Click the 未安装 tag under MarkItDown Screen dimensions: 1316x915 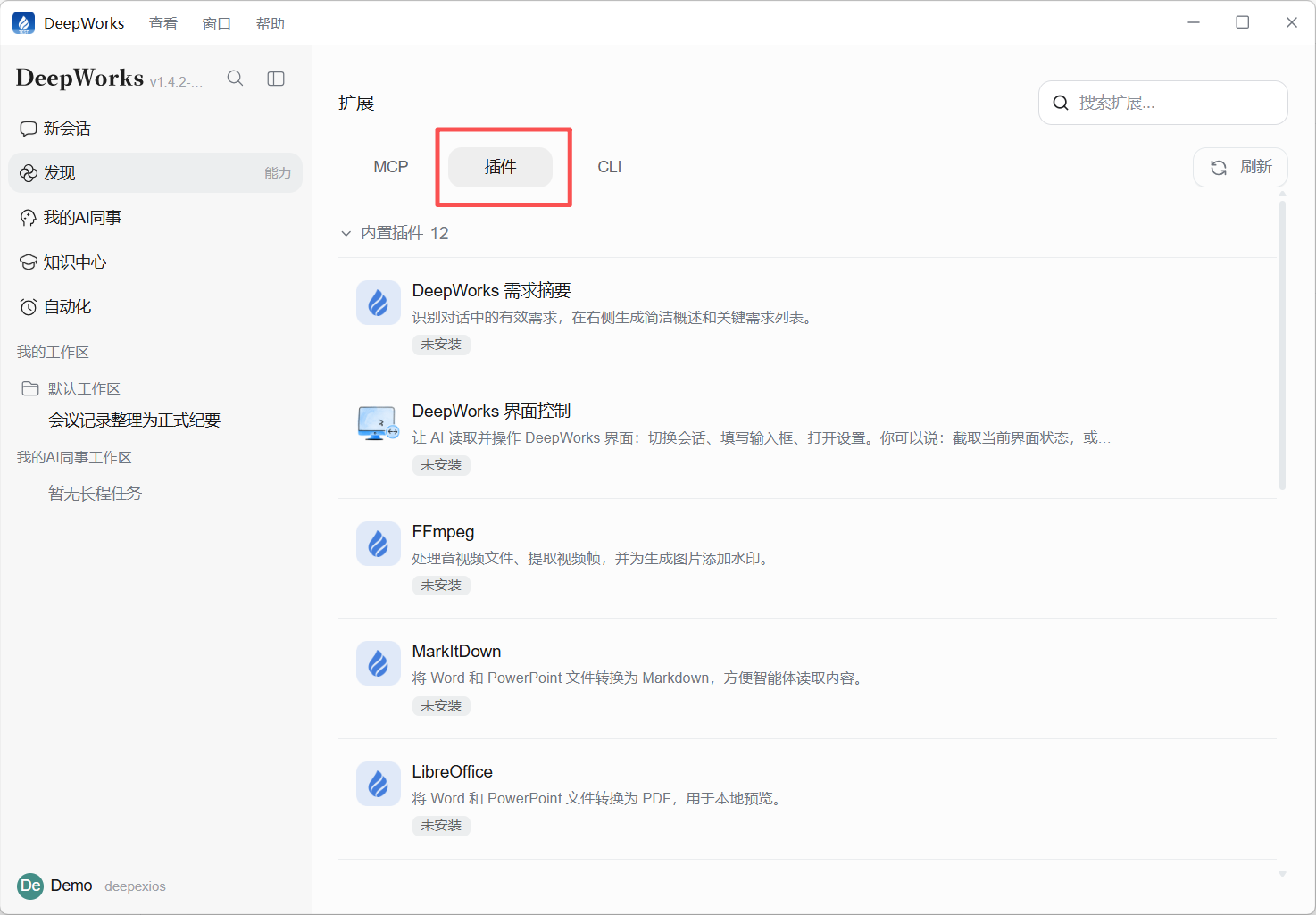[441, 706]
